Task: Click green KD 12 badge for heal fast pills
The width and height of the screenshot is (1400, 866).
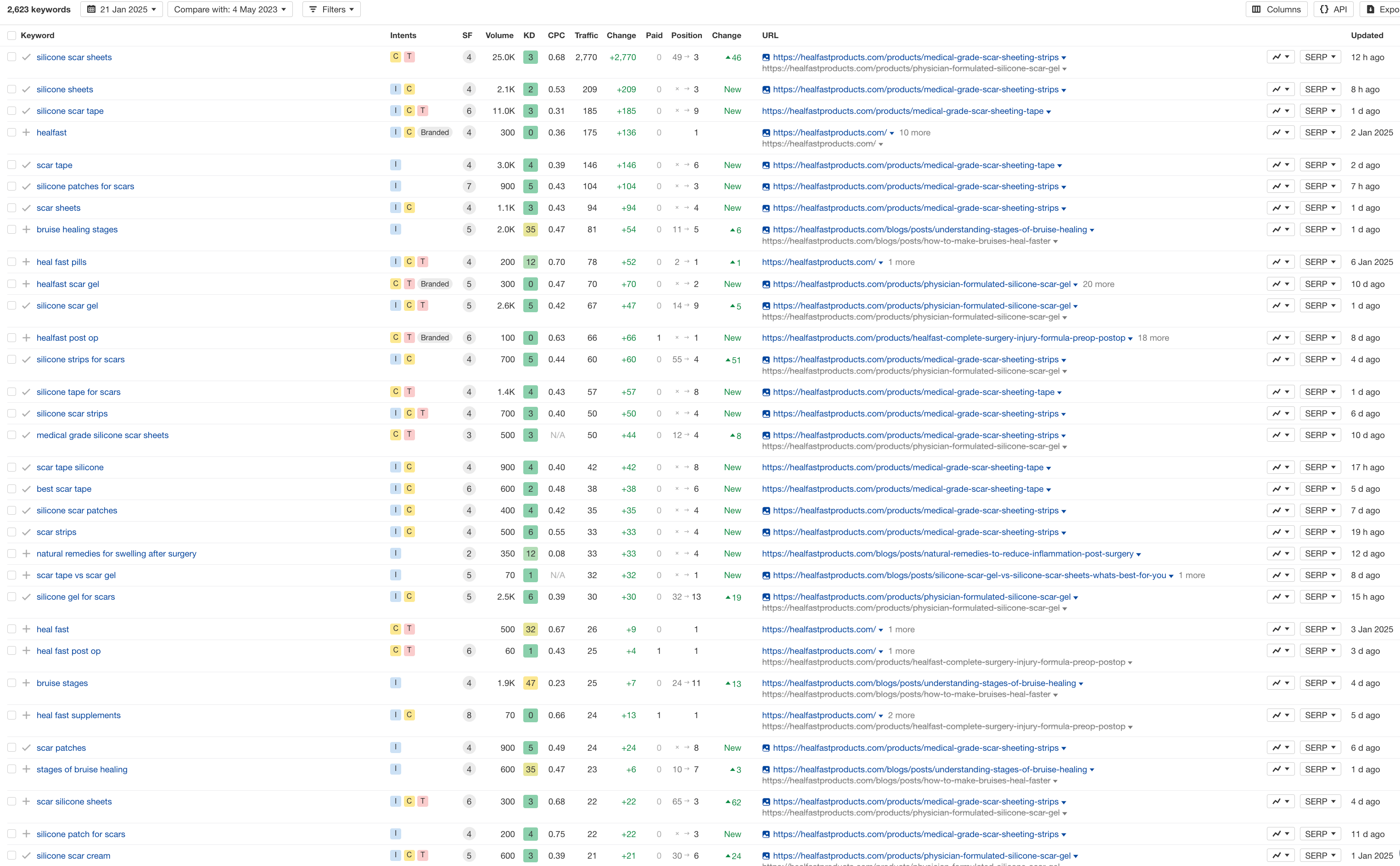Action: tap(530, 262)
